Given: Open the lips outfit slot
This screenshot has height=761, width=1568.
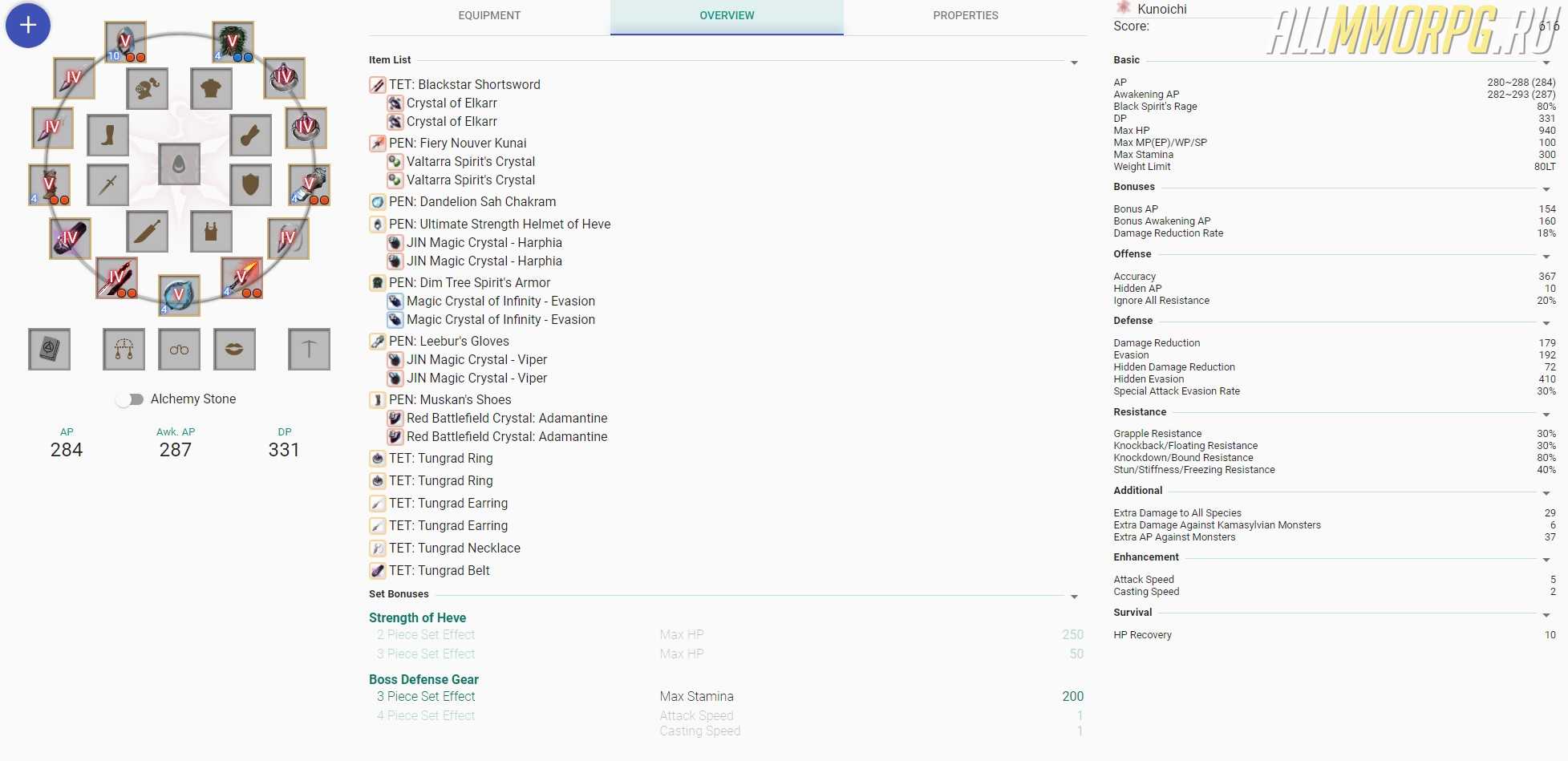Looking at the screenshot, I should pos(234,349).
